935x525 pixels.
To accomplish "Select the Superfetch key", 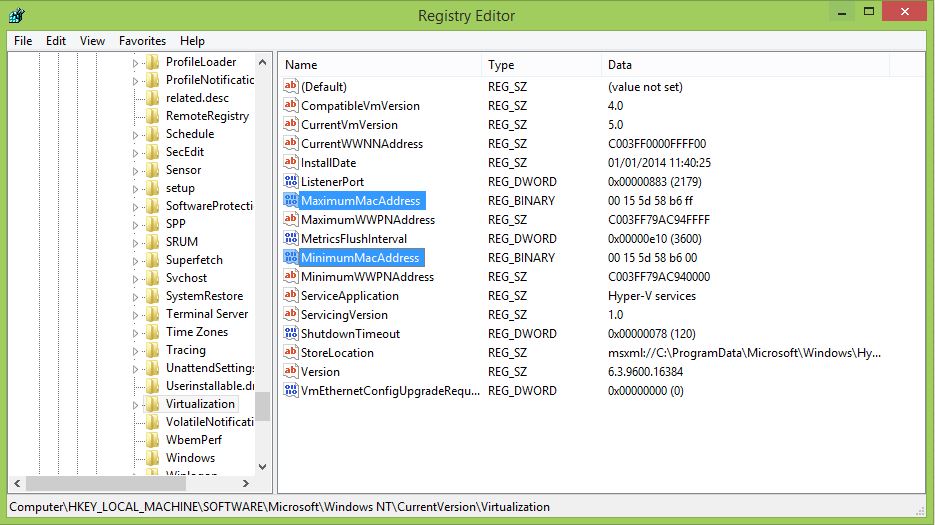I will [194, 260].
